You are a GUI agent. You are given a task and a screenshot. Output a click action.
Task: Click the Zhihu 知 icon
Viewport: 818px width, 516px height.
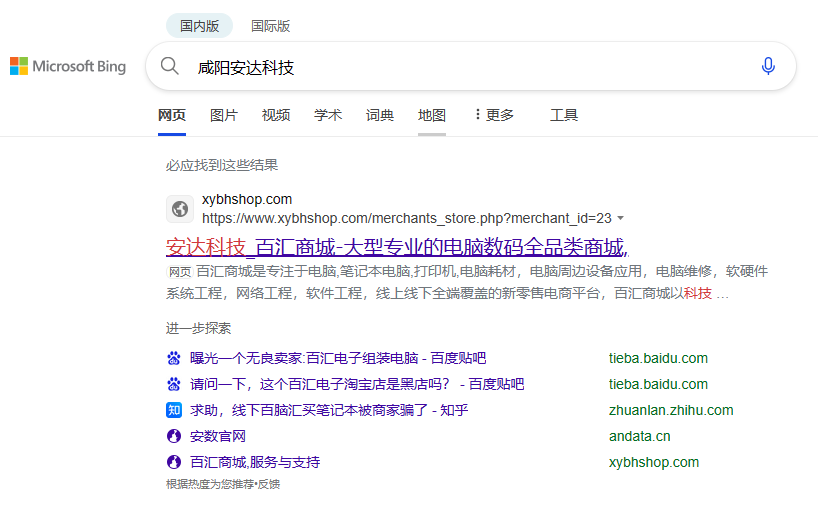pyautogui.click(x=174, y=410)
